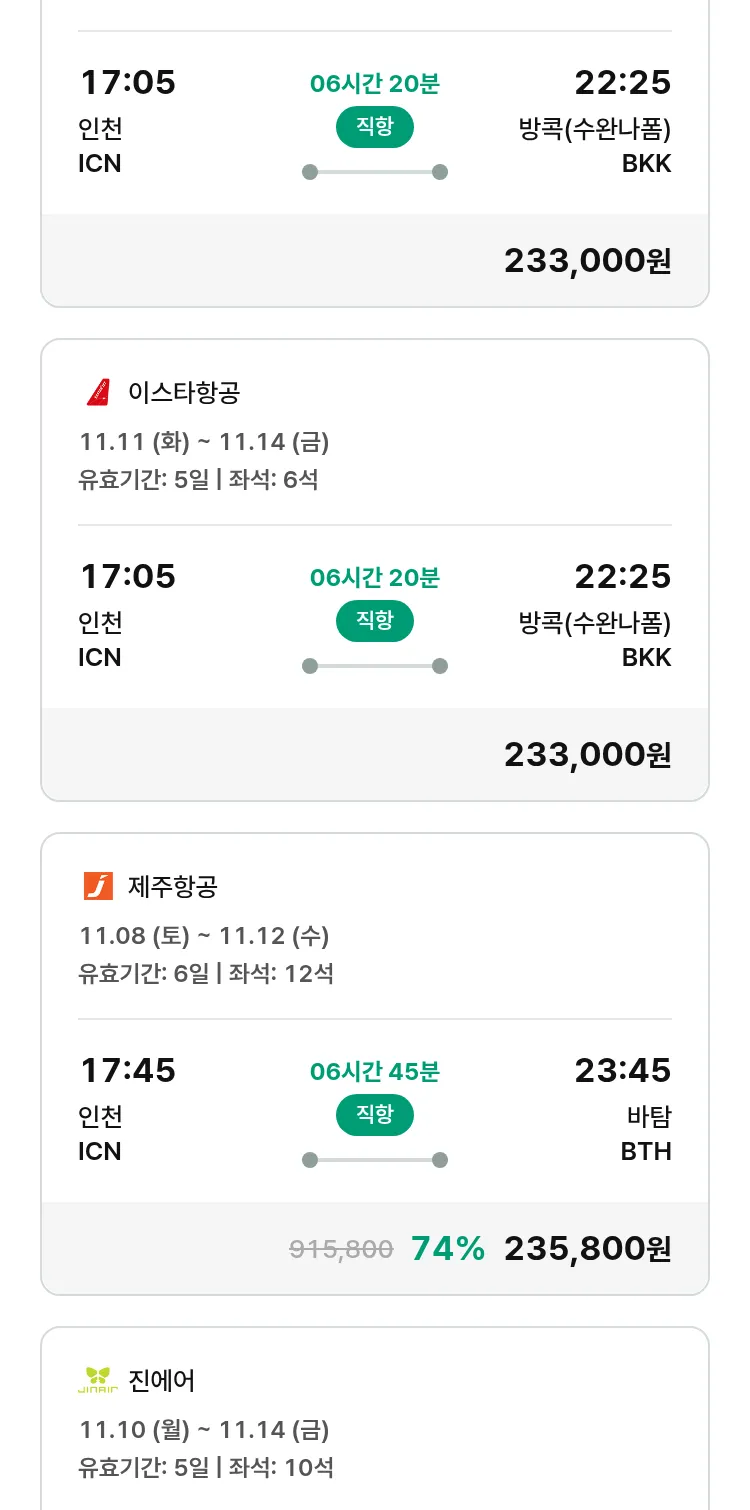Click the Jin Air butterfly logo icon
This screenshot has height=1510, width=750.
(98, 1380)
